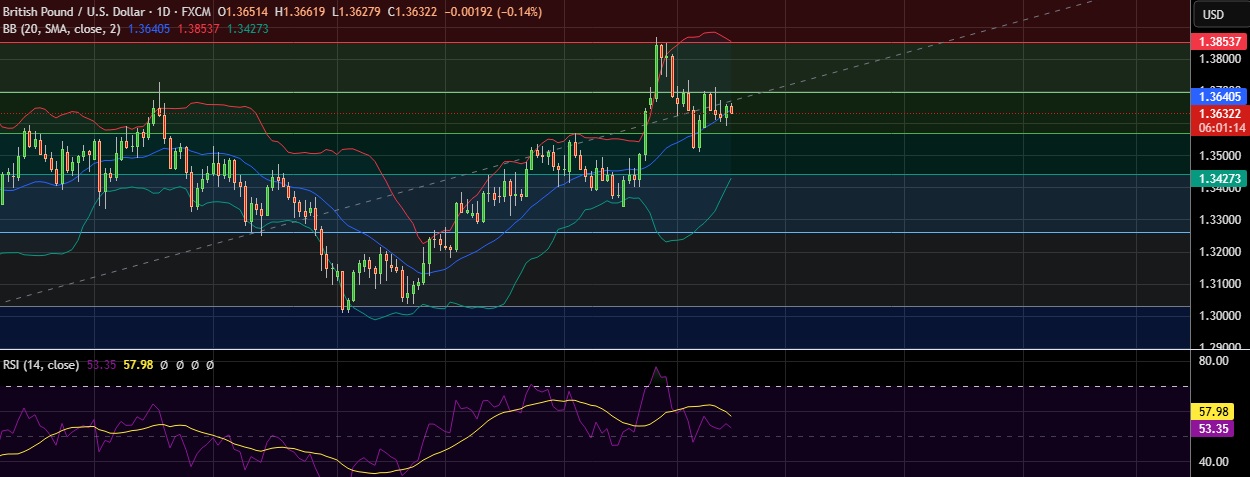
Task: Click the red 1.38537 upper band price label
Action: point(1219,42)
